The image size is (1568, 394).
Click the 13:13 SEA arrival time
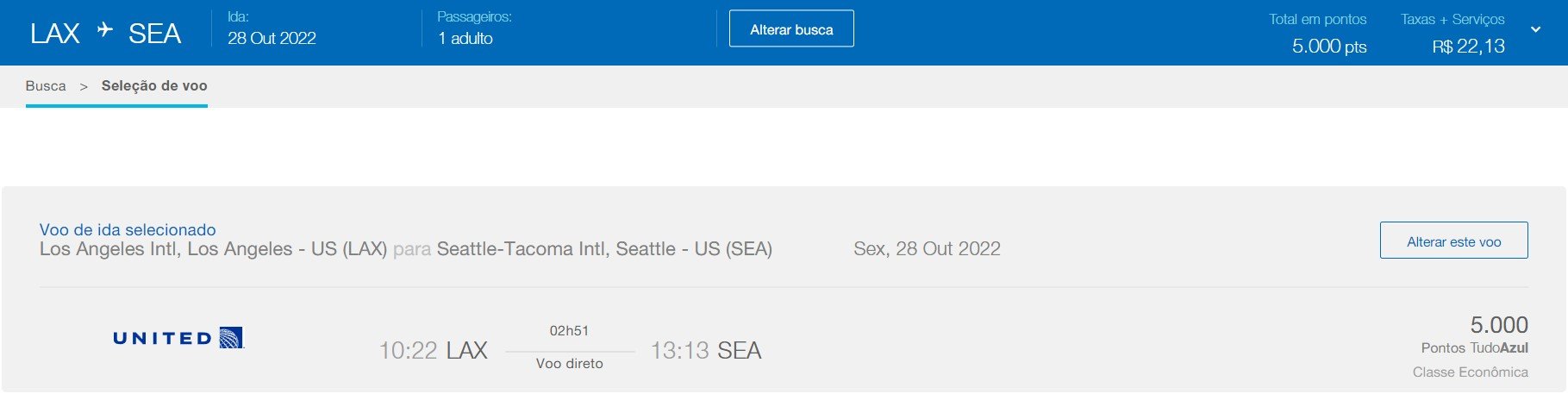(x=706, y=351)
